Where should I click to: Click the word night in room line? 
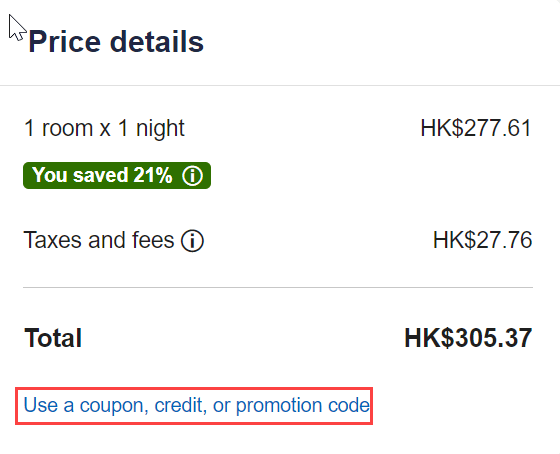(160, 129)
